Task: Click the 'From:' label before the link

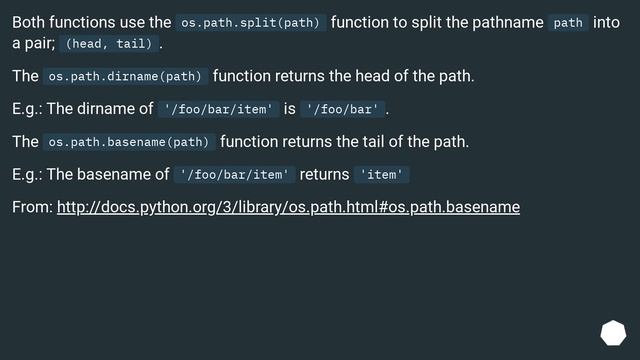Action: [32, 207]
